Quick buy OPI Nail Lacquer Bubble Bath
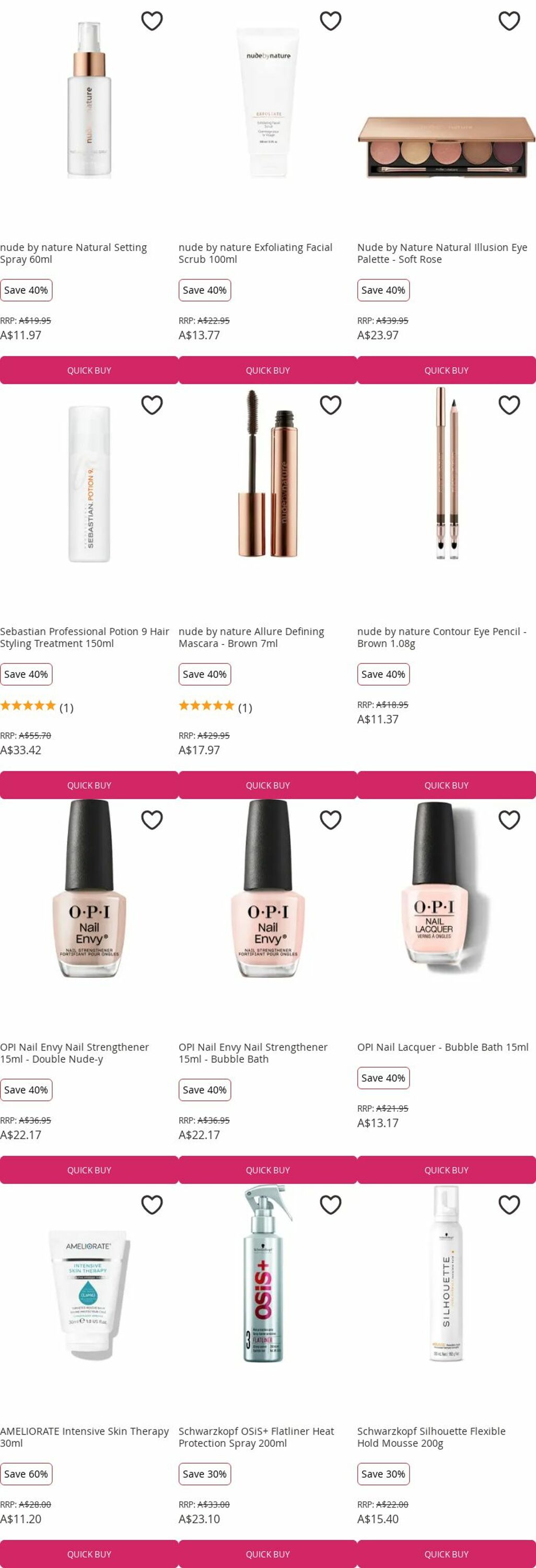 pos(447,1170)
